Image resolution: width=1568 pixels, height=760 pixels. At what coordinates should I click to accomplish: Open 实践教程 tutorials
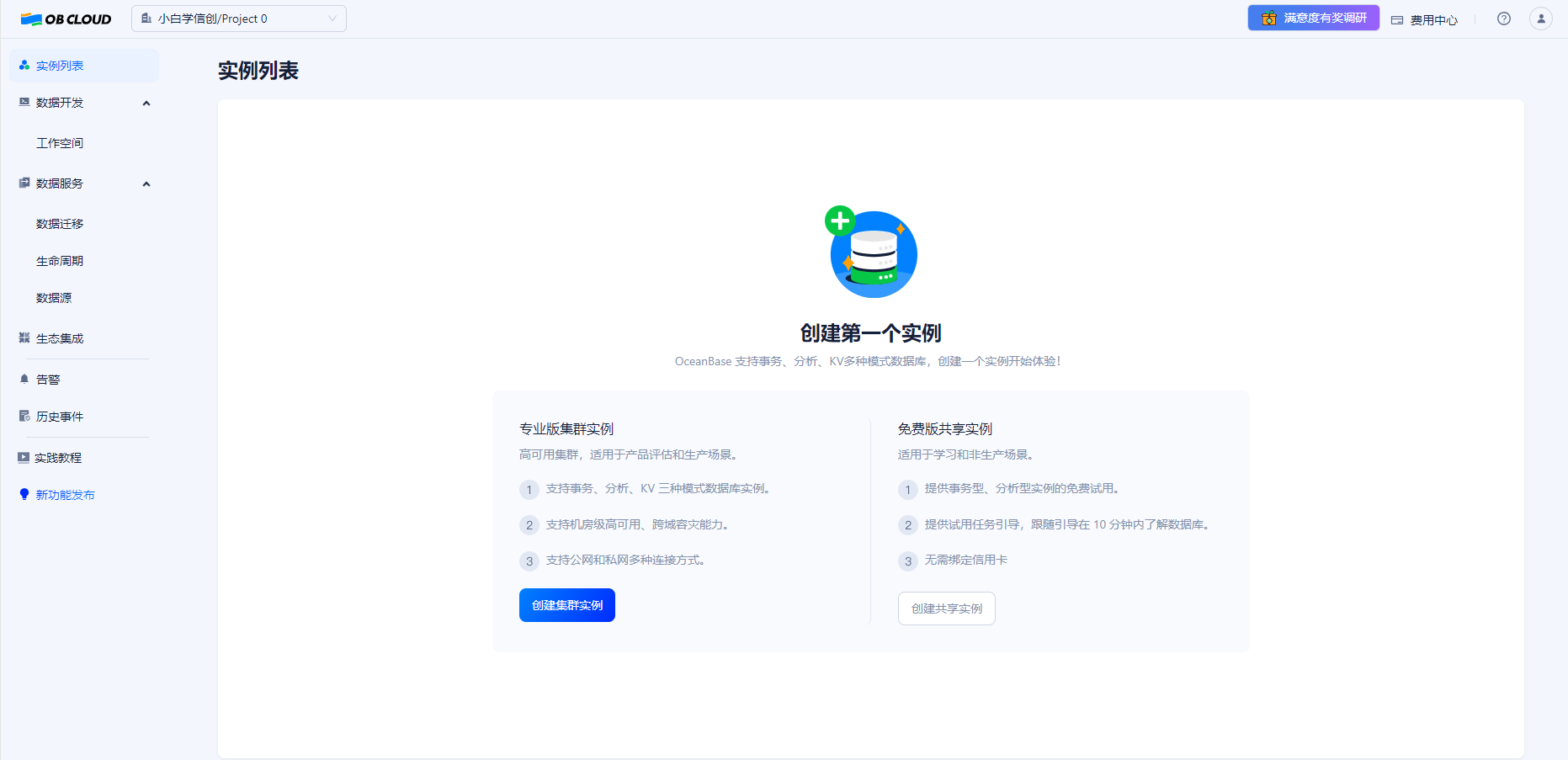pyautogui.click(x=58, y=458)
